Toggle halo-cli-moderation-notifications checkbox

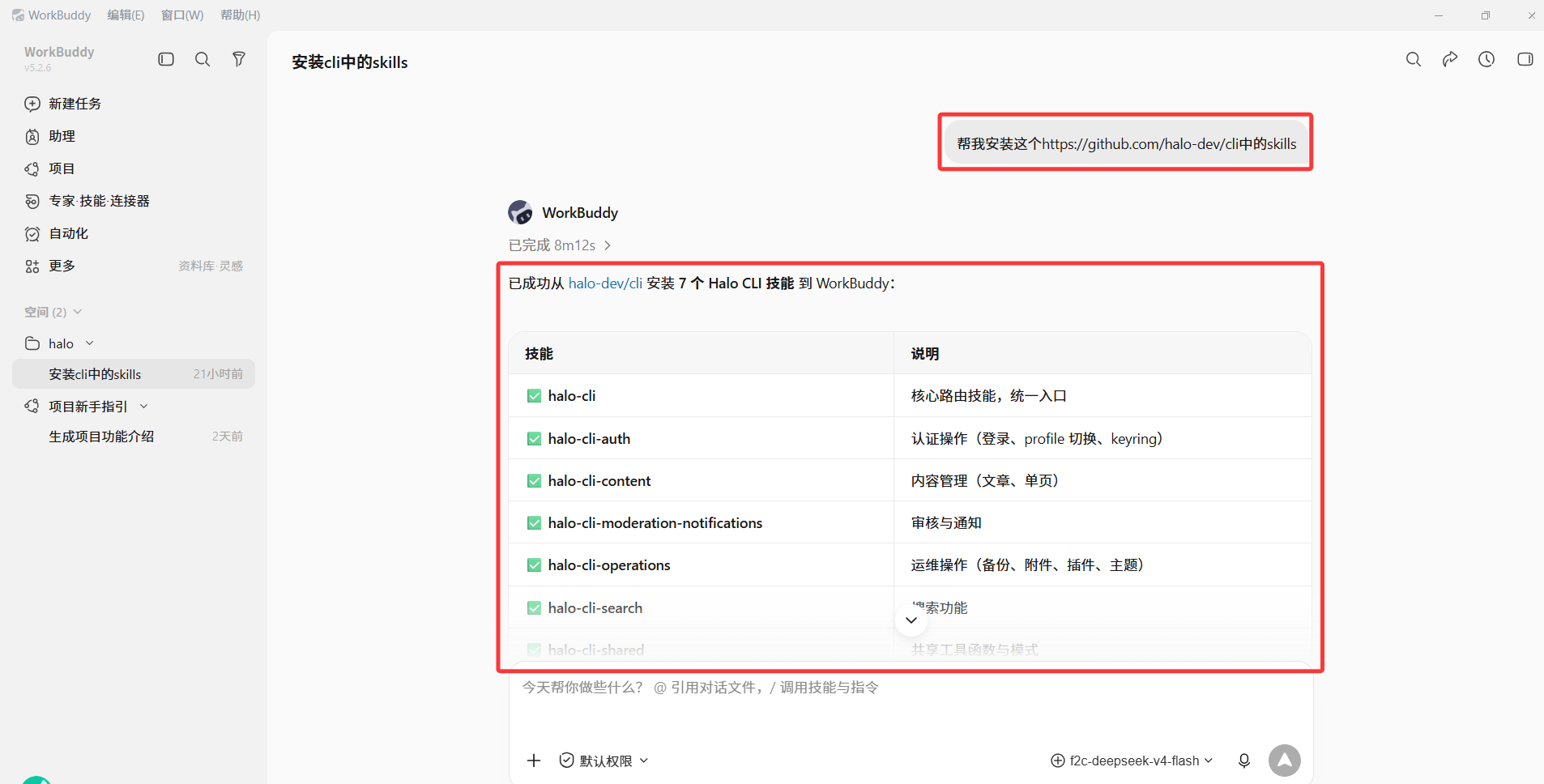[534, 523]
